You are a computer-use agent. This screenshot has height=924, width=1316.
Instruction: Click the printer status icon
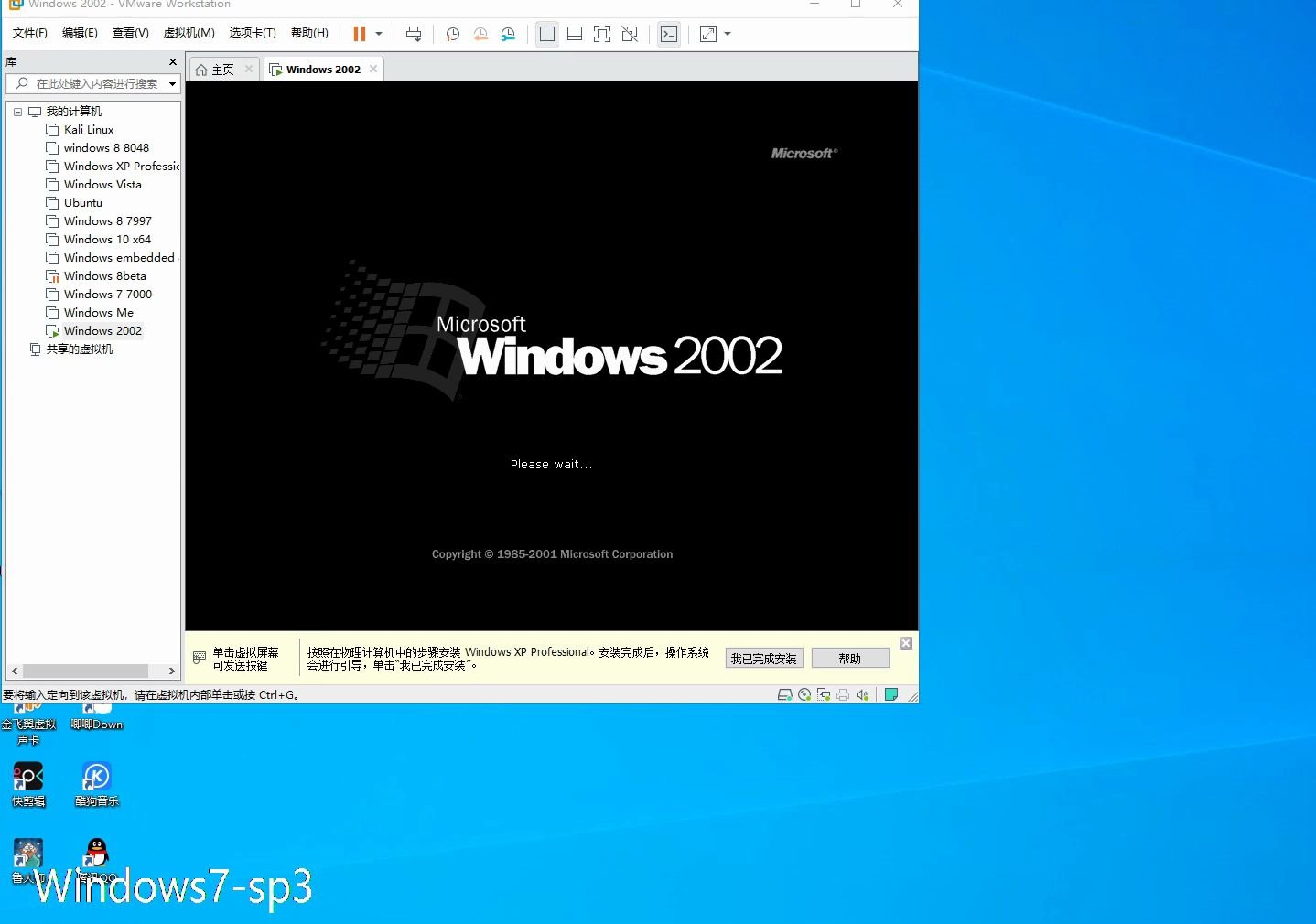click(843, 695)
